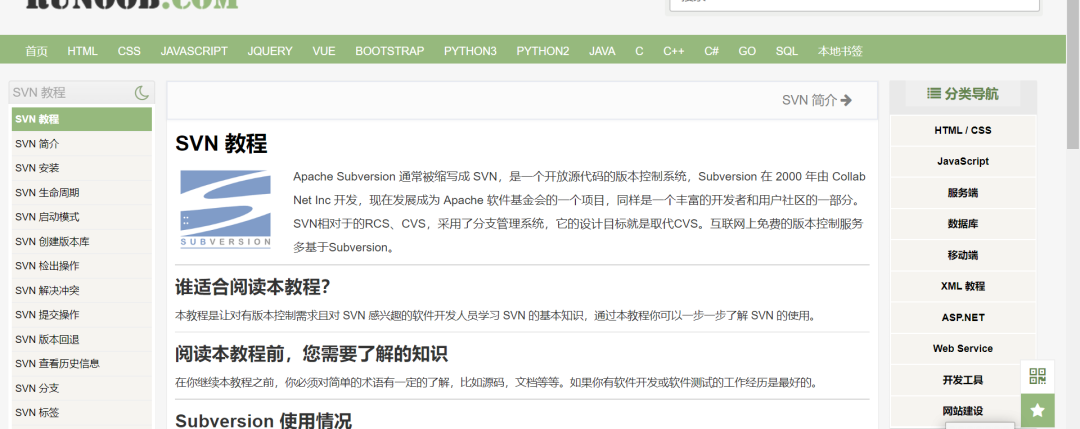1080x429 pixels.
Task: Click heading 阅读本教程前，您需要了解的知识
Action: tap(311, 354)
